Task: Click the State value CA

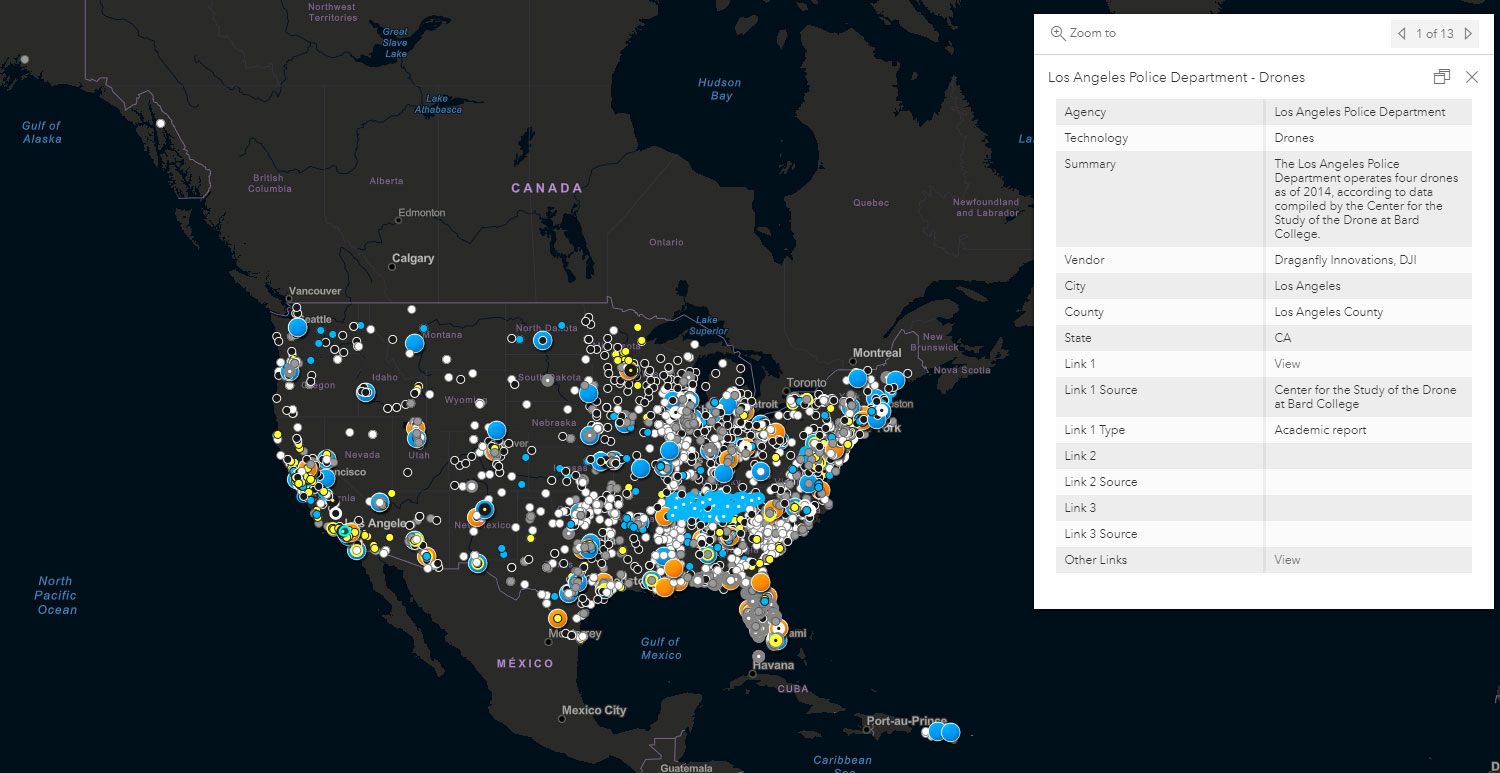Action: point(1283,338)
